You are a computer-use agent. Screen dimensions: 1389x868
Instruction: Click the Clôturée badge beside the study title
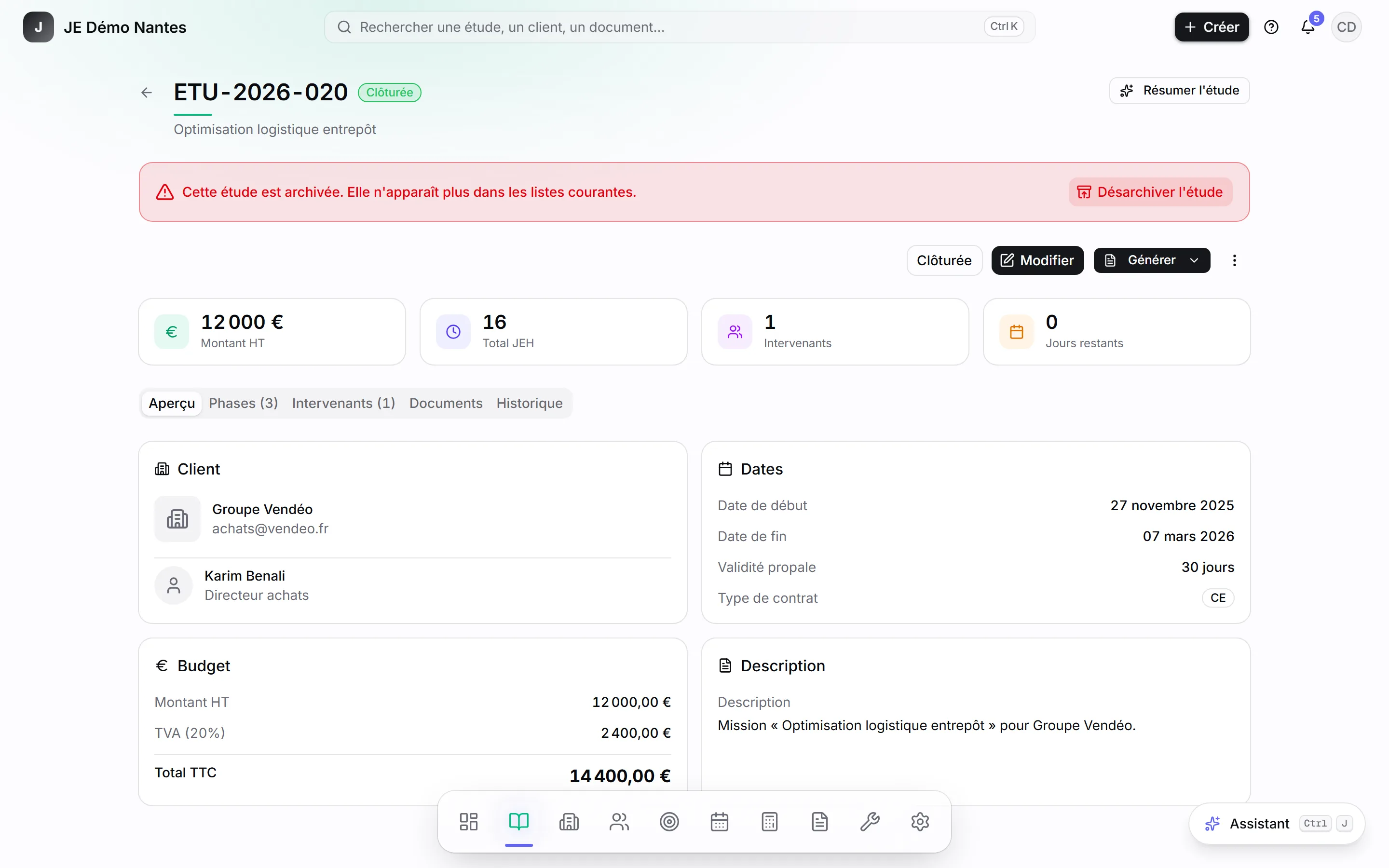tap(389, 93)
